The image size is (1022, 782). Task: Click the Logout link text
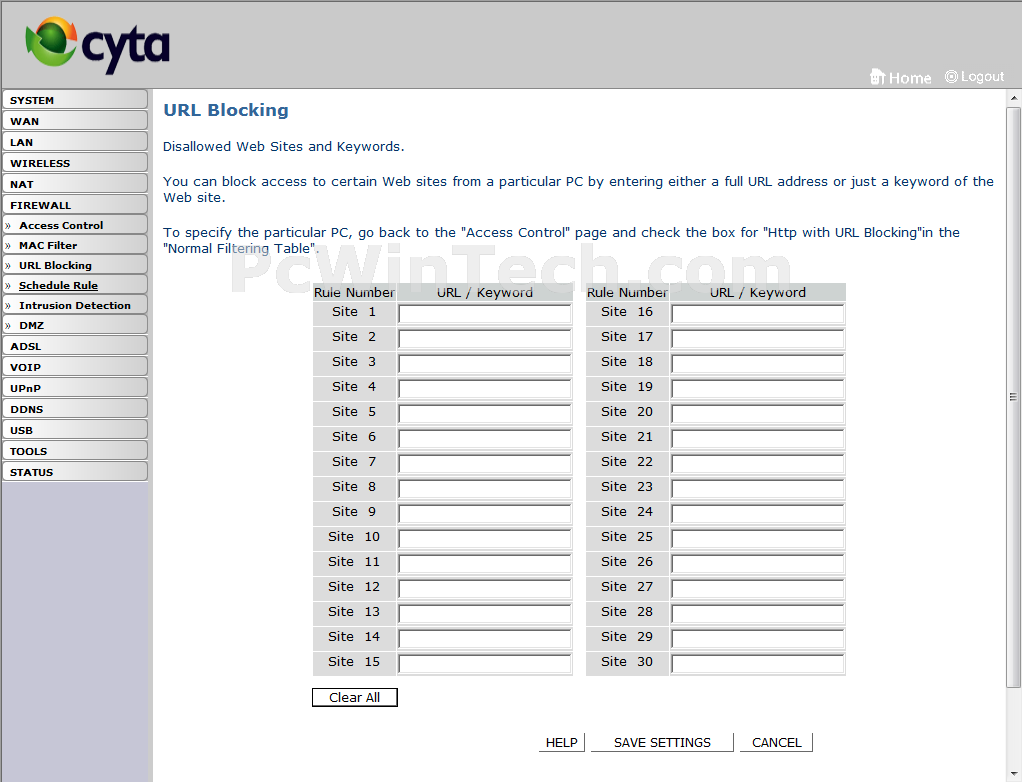click(982, 76)
